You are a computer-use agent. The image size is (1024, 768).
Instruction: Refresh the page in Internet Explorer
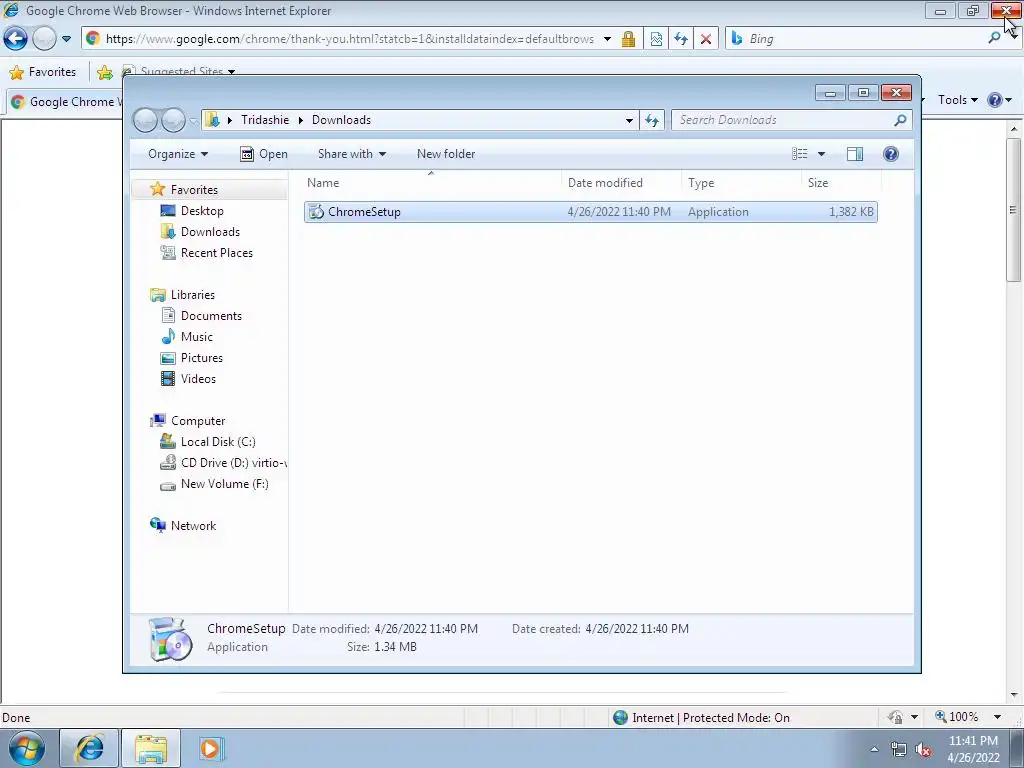point(680,39)
